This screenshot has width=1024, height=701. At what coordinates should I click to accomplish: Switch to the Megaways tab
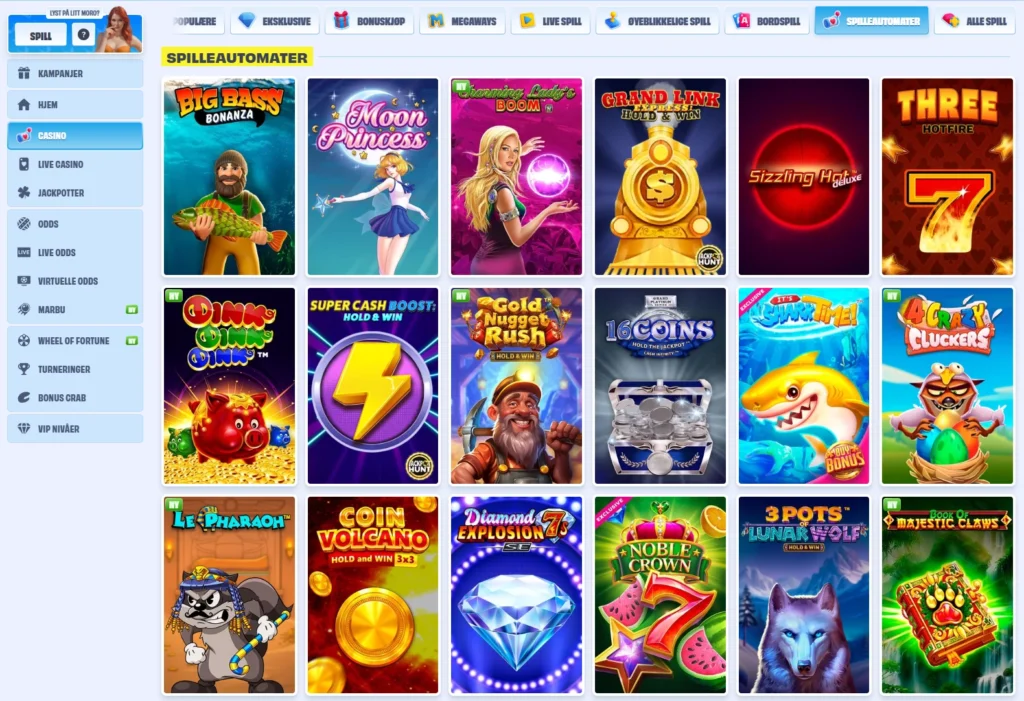pyautogui.click(x=462, y=21)
